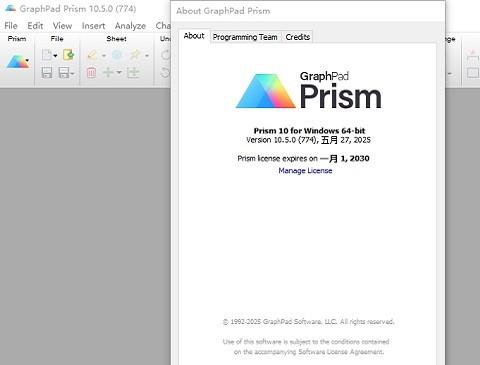Click the 'Prism license expires on' text

pyautogui.click(x=277, y=159)
